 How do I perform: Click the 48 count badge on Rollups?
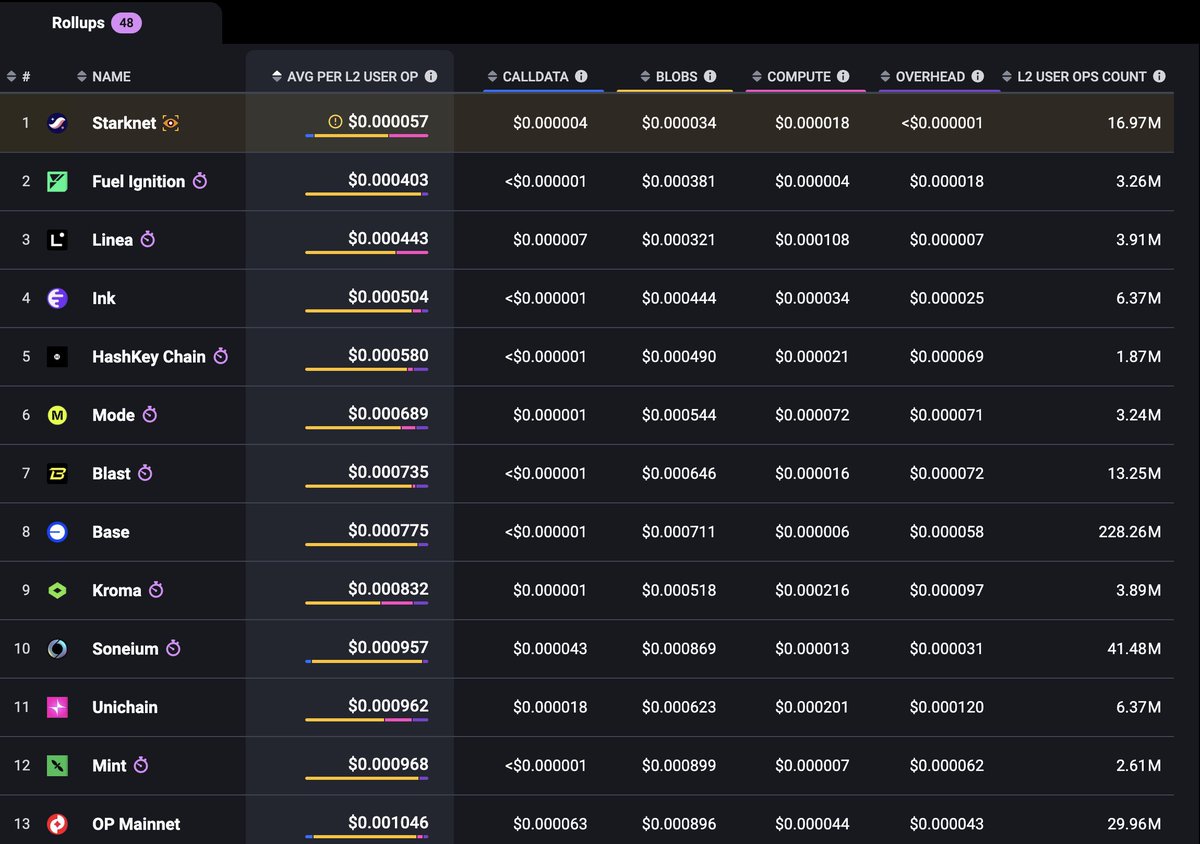coord(129,22)
